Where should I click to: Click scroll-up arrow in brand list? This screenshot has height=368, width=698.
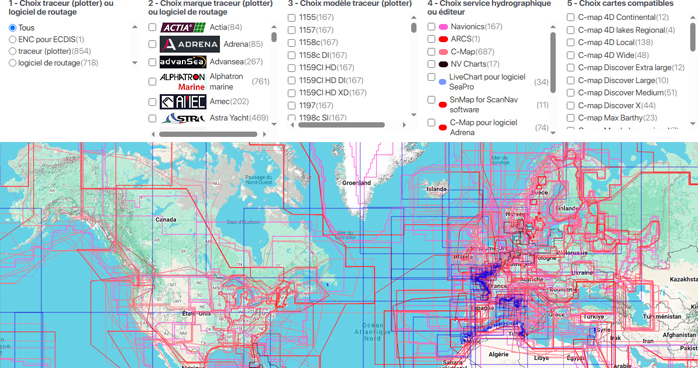274,27
